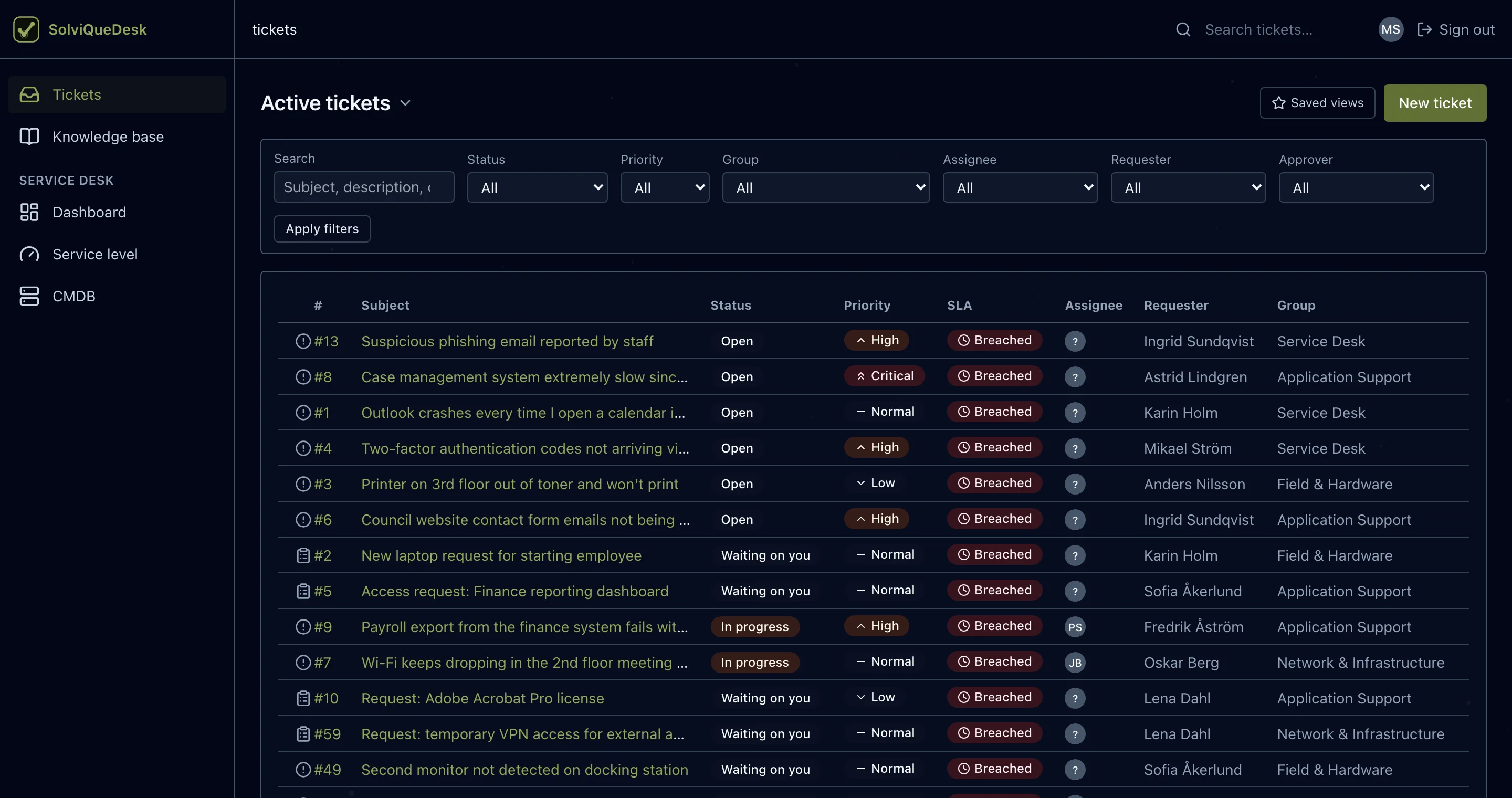Image resolution: width=1512 pixels, height=798 pixels.
Task: Open the Status filter dropdown
Action: [537, 188]
